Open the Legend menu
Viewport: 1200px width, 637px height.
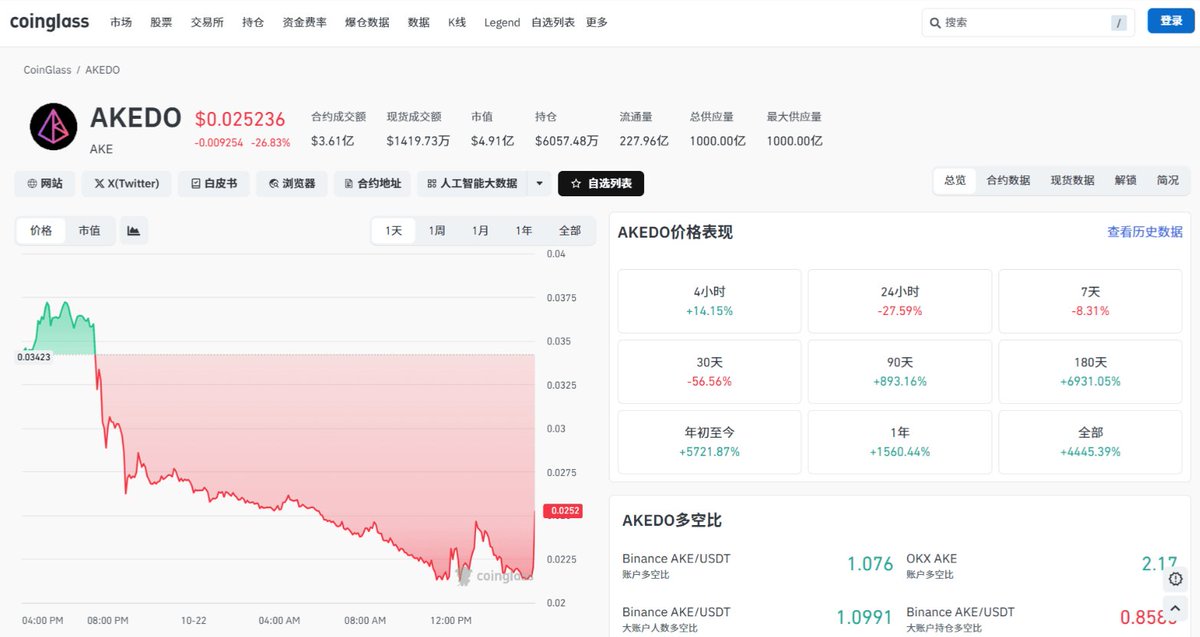click(x=502, y=22)
